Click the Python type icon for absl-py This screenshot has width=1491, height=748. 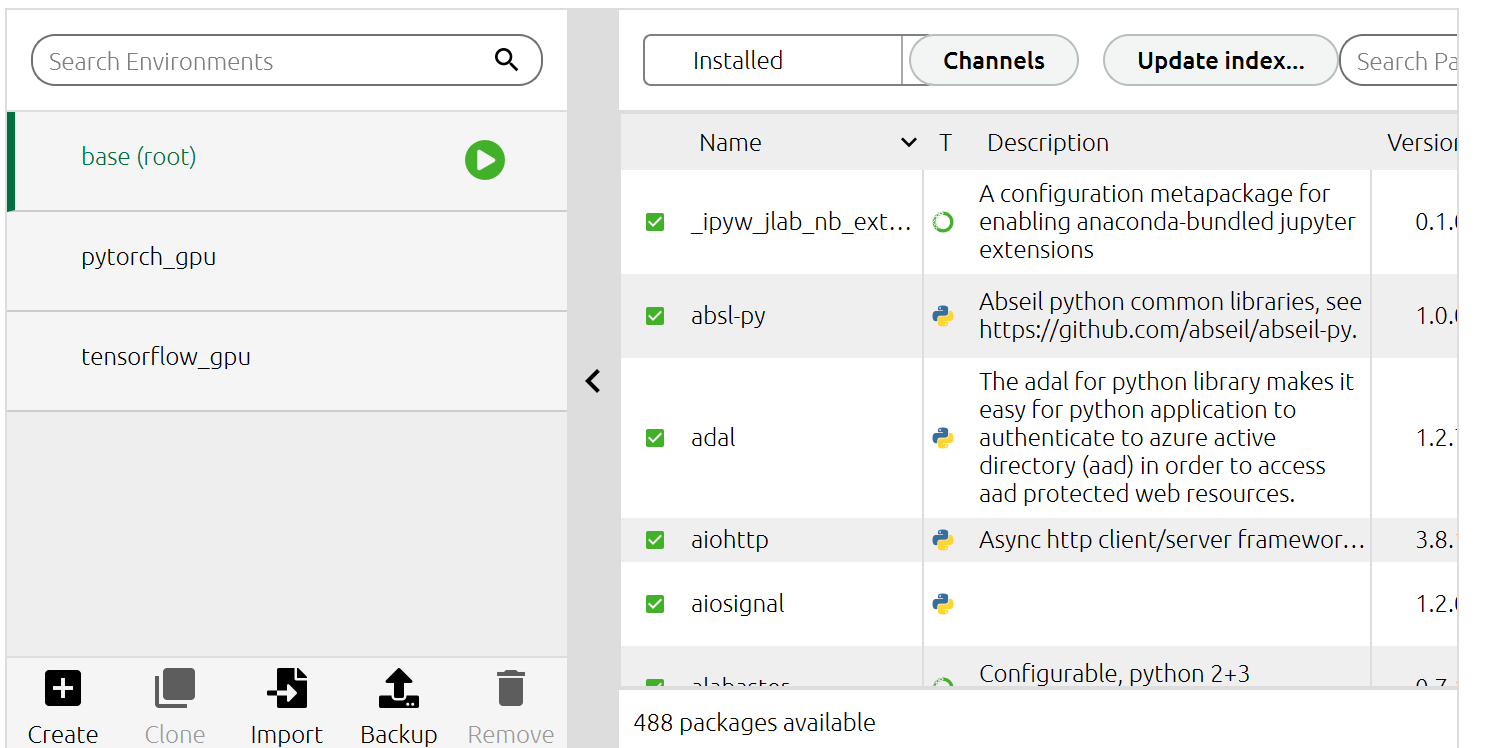point(942,316)
